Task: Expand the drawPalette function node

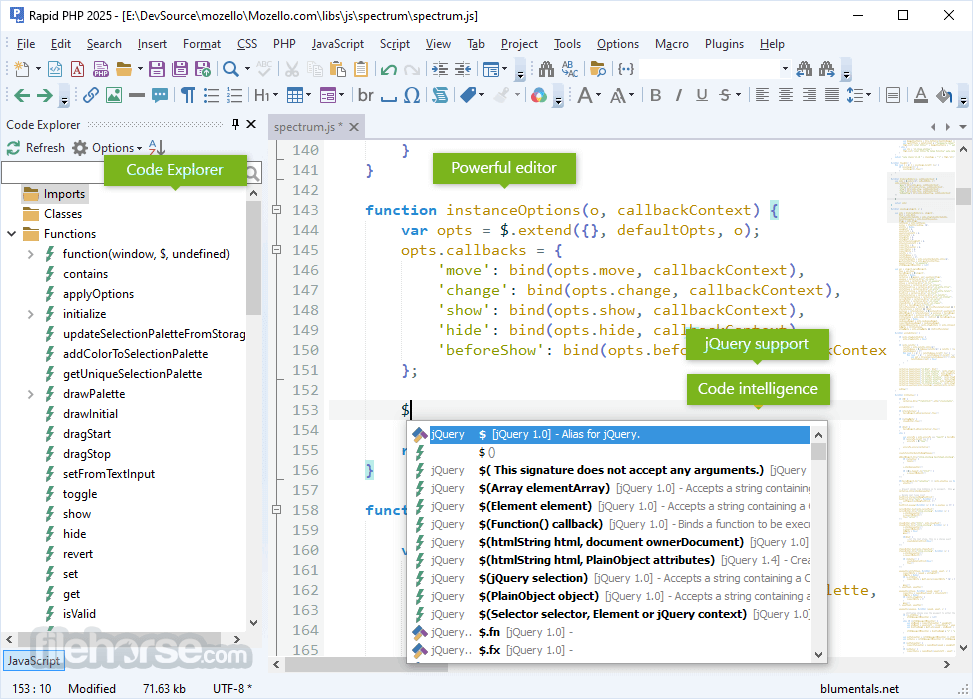Action: [x=30, y=394]
